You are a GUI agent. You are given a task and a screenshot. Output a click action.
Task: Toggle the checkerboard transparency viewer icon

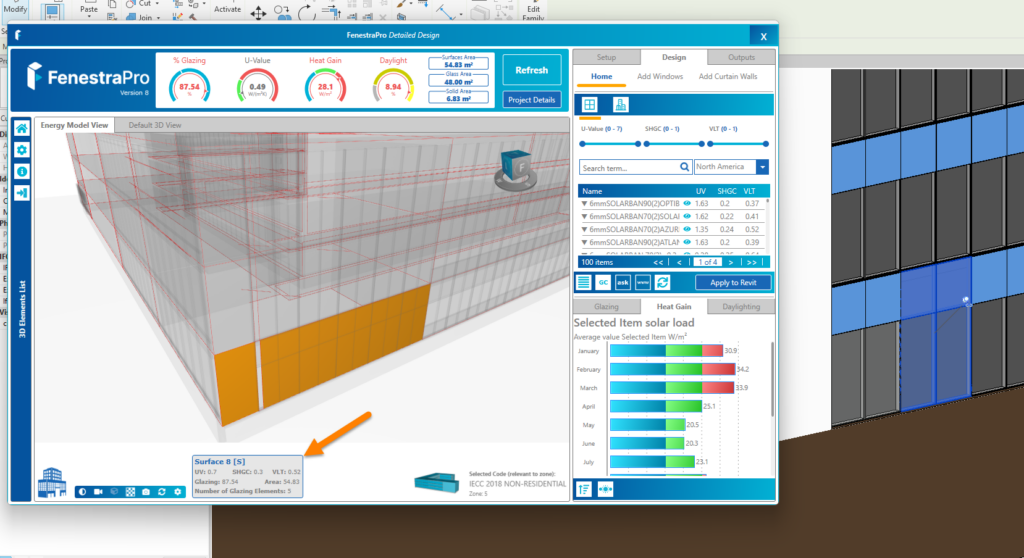point(130,491)
